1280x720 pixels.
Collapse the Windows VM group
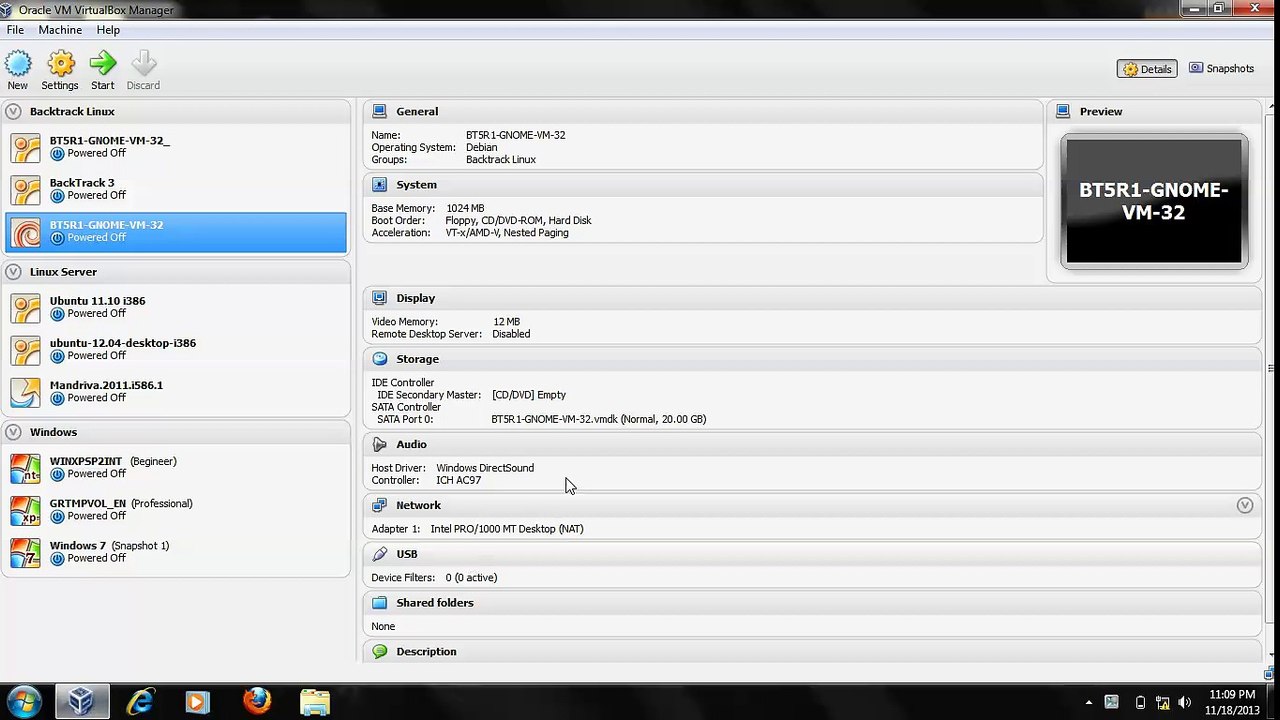pos(13,432)
